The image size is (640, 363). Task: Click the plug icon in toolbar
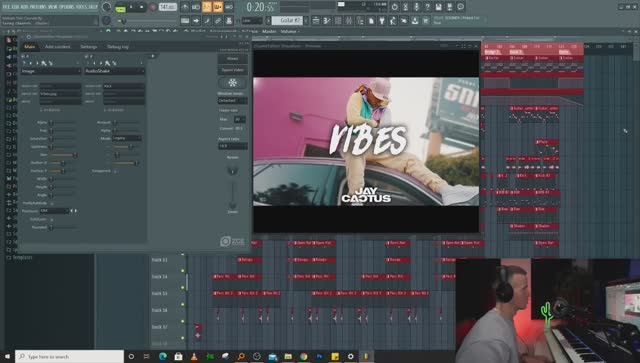382,20
